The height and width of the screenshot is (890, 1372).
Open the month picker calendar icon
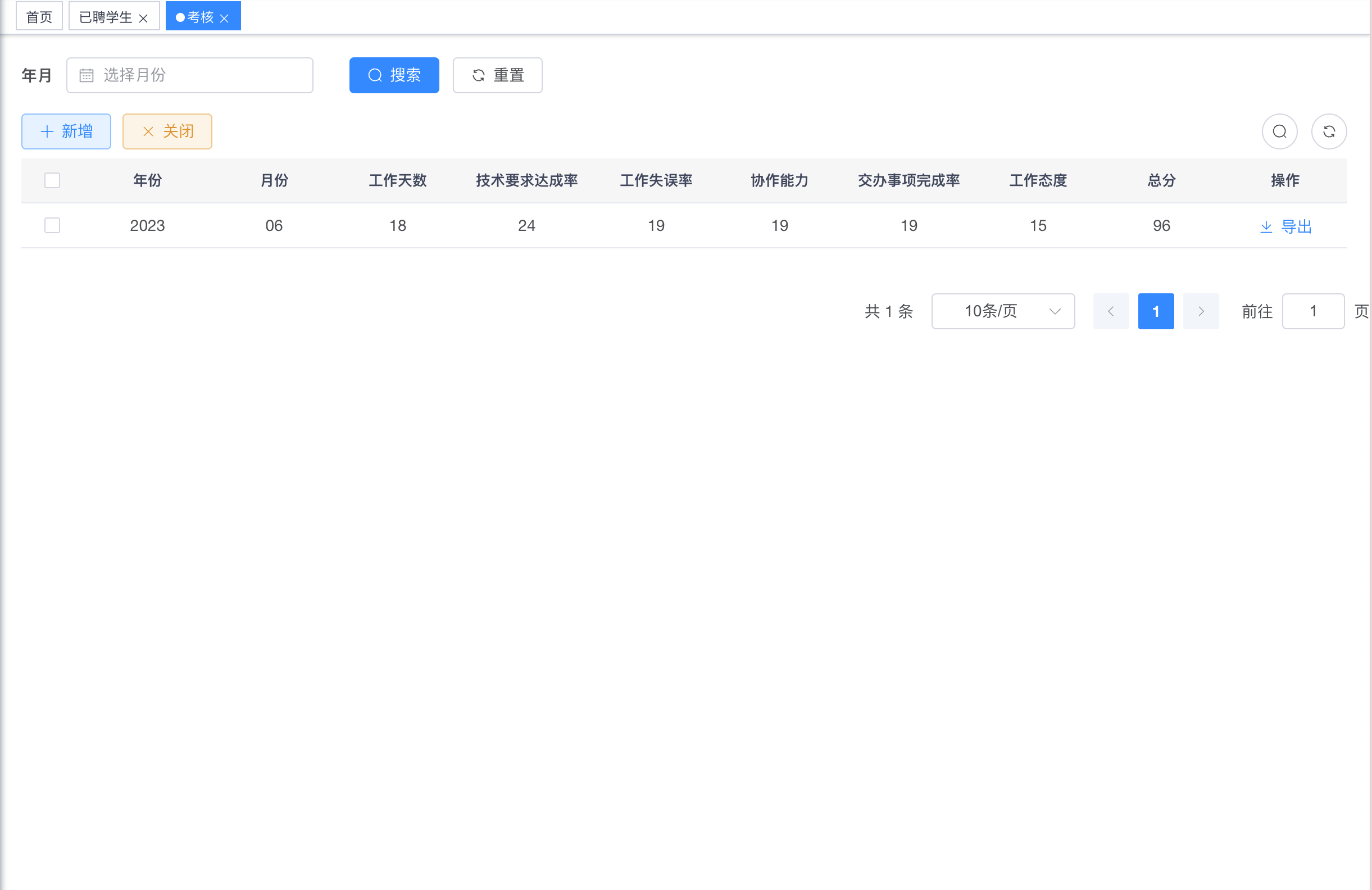[87, 75]
